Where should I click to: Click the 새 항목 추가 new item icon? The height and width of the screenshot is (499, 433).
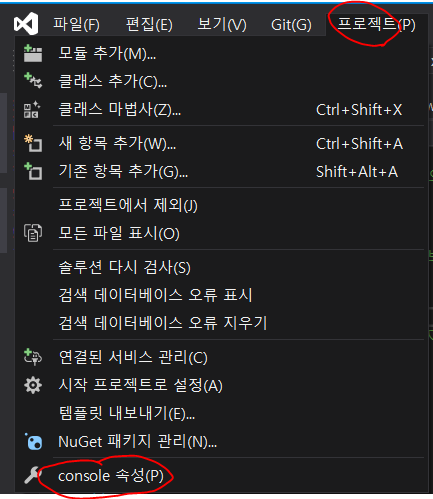pyautogui.click(x=33, y=143)
